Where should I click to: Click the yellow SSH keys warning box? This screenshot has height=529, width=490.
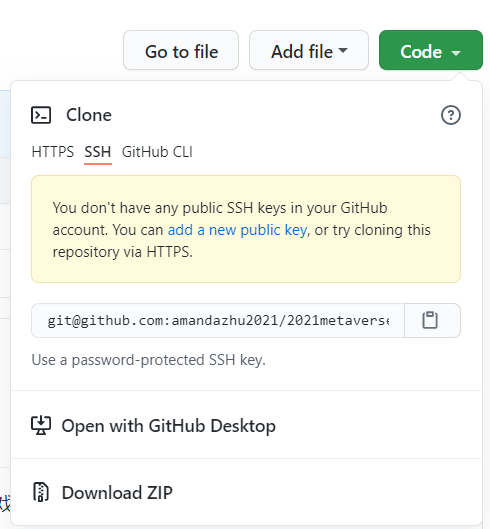pyautogui.click(x=246, y=229)
